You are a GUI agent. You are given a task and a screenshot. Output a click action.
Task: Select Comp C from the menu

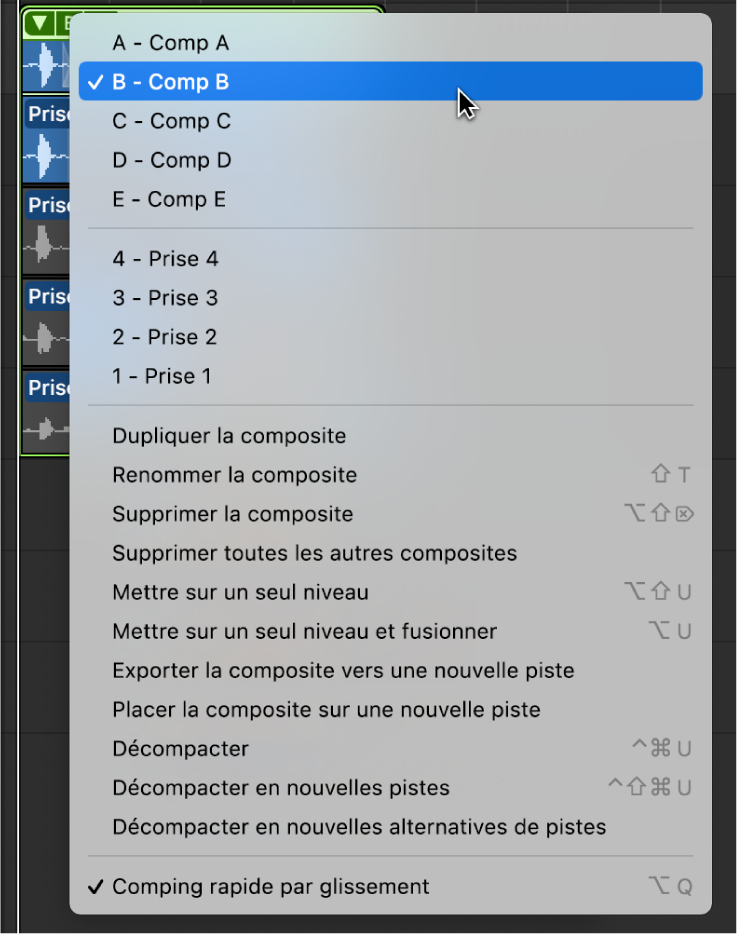point(170,120)
